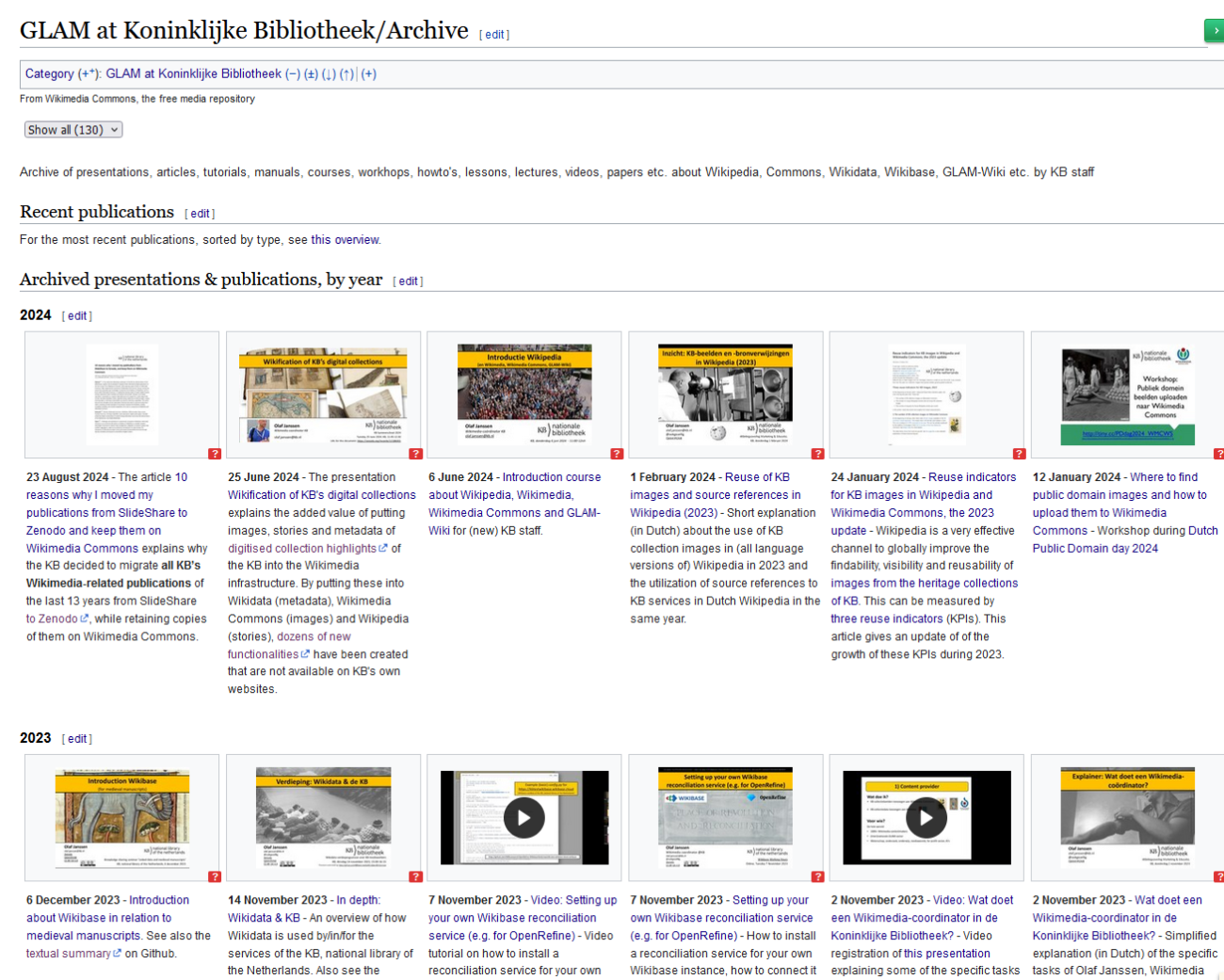This screenshot has height=980, width=1224.
Task: Click the (−) remove category control
Action: click(x=293, y=74)
